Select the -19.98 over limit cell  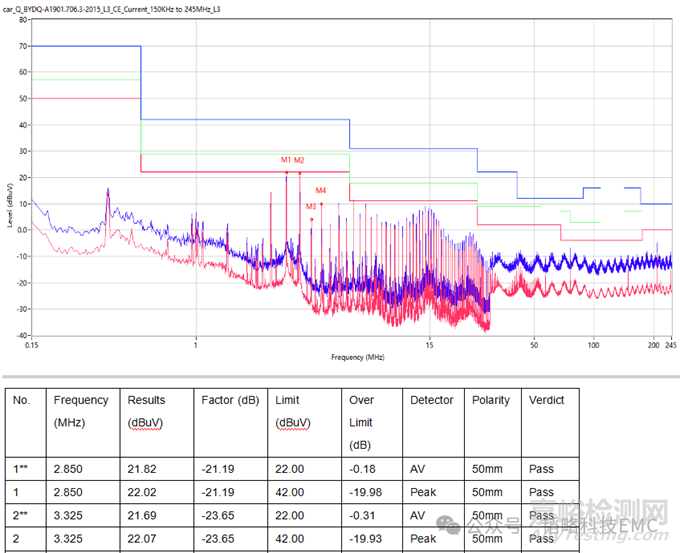(365, 492)
